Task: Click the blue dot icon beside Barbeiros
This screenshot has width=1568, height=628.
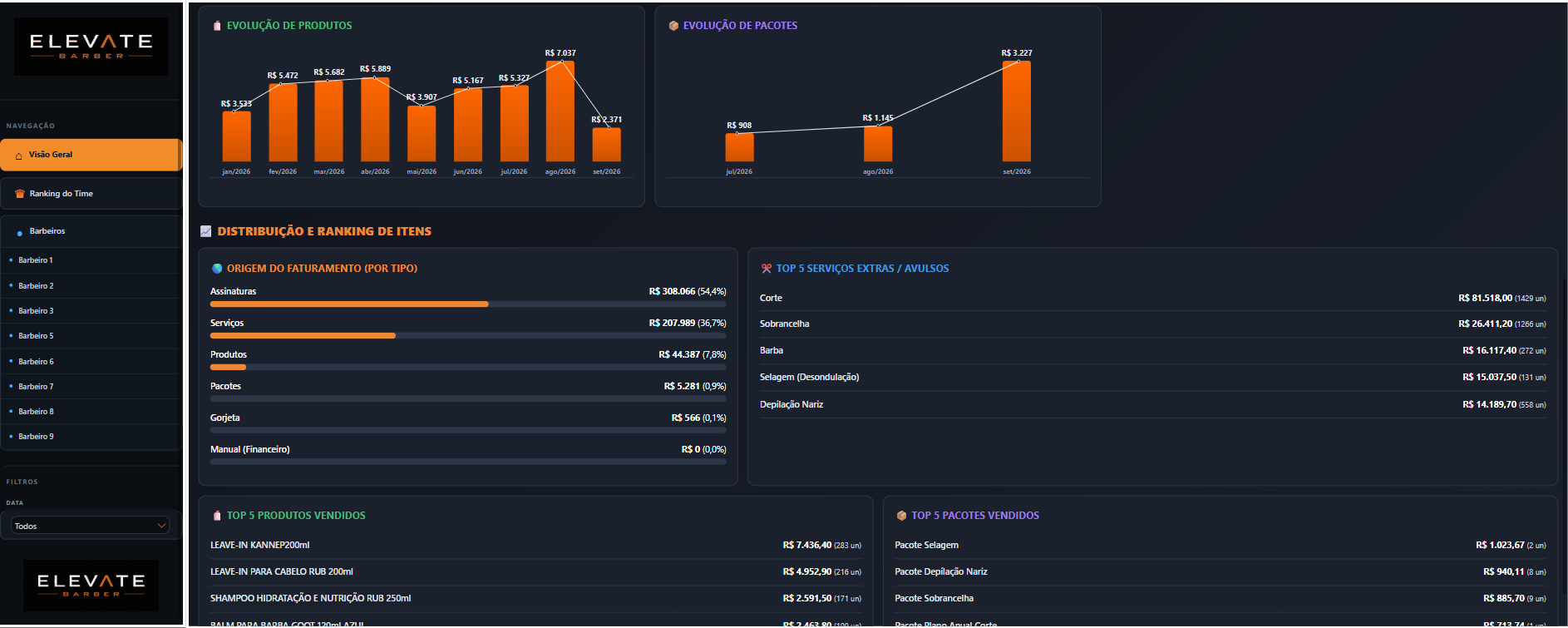Action: [20, 233]
